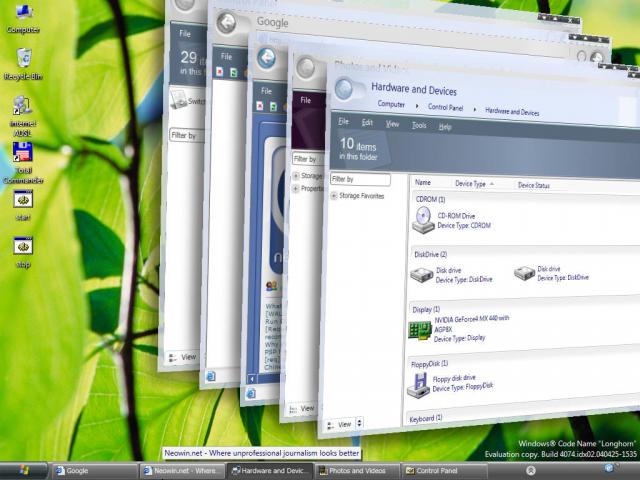Click Filter by field in Control Panel window
This screenshot has height=480, width=640.
pos(187,136)
